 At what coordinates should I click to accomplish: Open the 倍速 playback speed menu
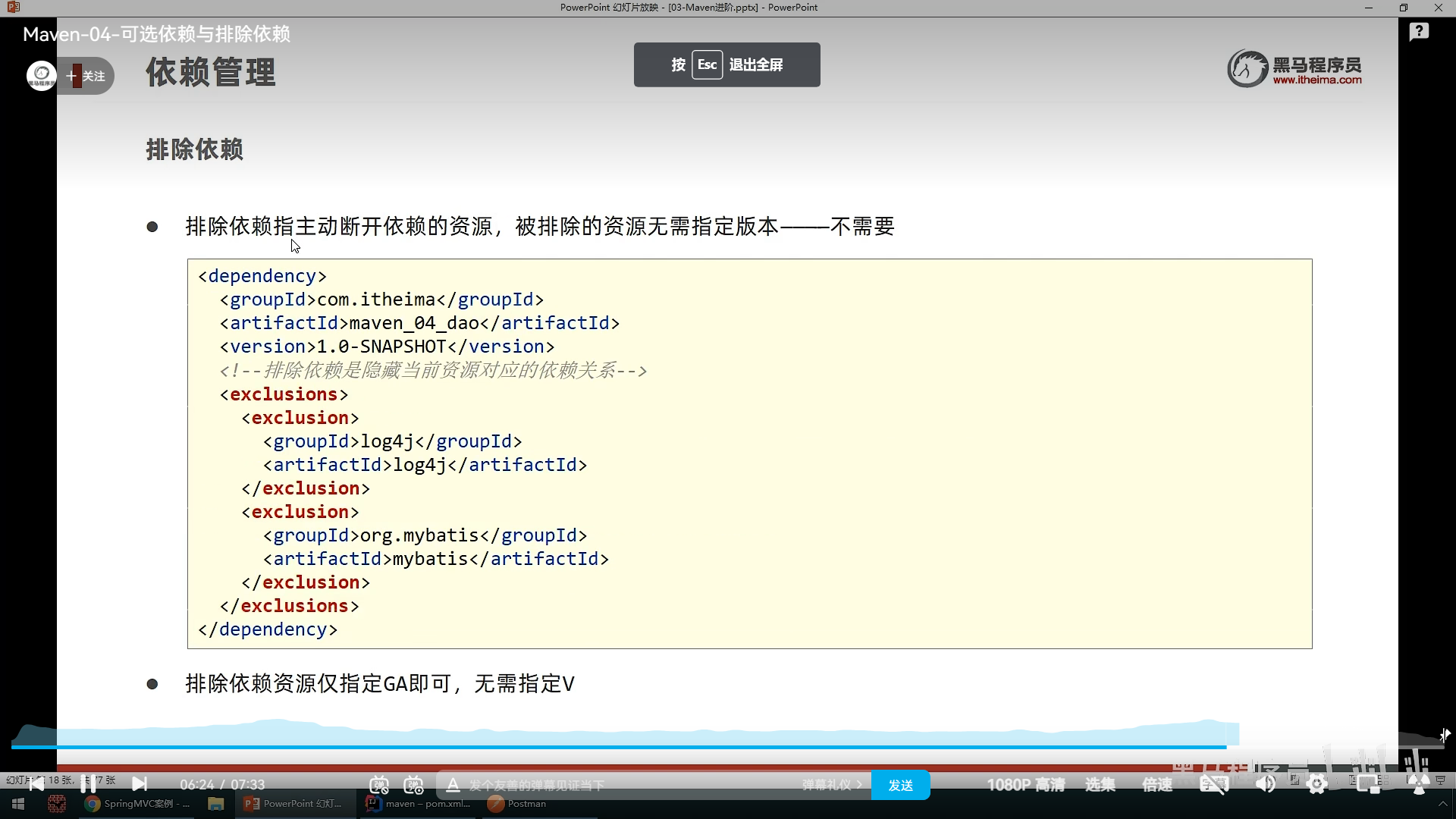pyautogui.click(x=1157, y=785)
